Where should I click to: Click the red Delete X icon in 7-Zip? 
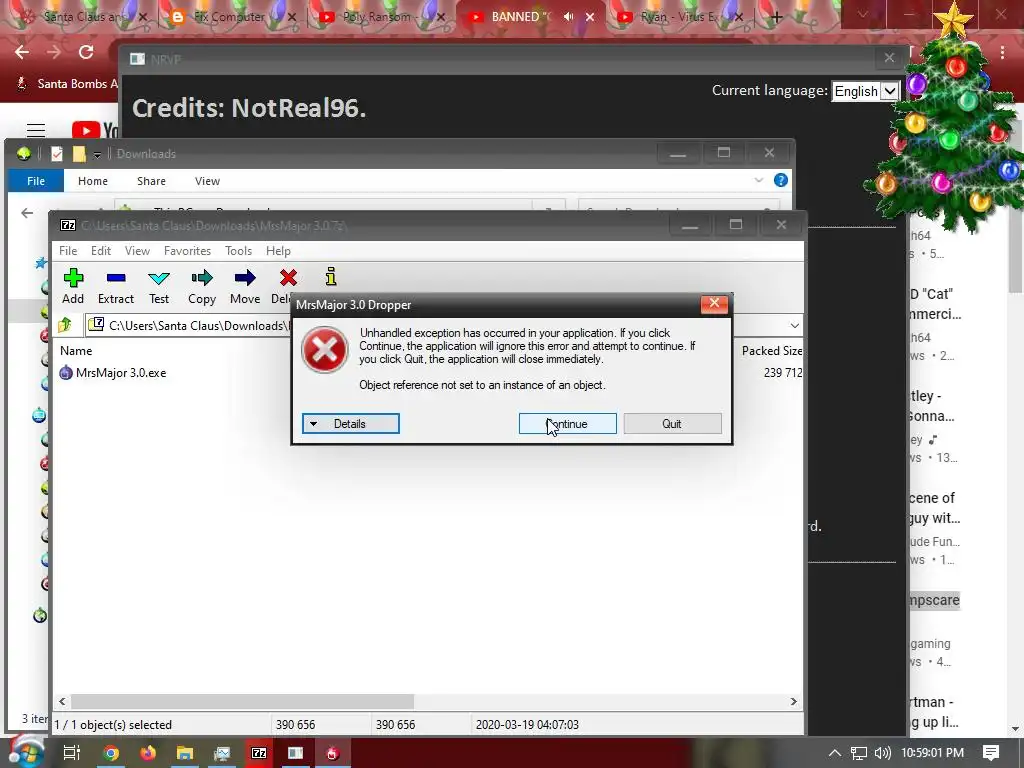pyautogui.click(x=288, y=278)
